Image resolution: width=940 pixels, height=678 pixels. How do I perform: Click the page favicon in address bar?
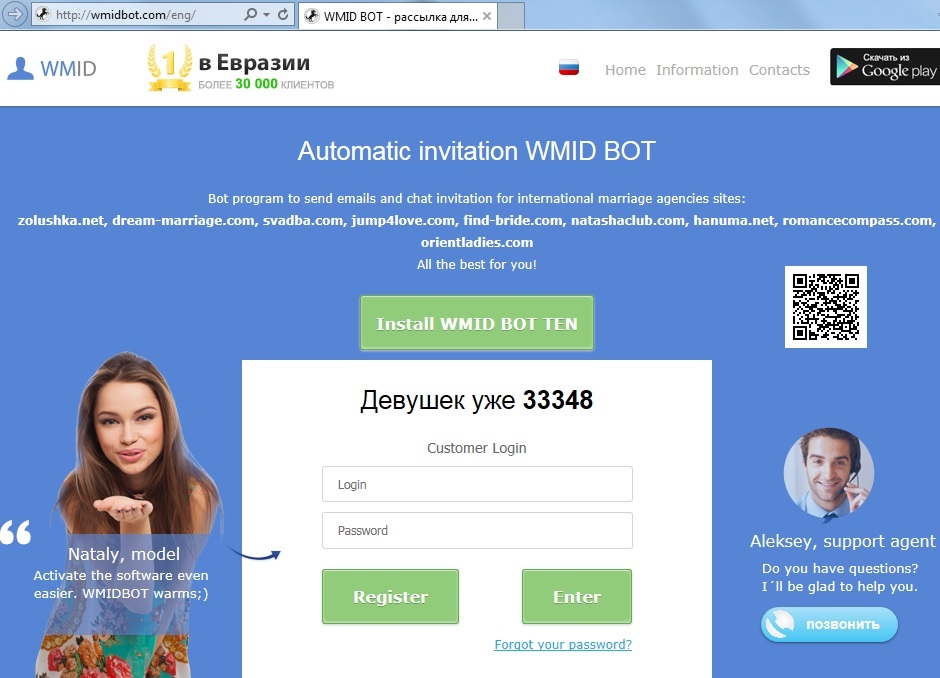tap(43, 14)
